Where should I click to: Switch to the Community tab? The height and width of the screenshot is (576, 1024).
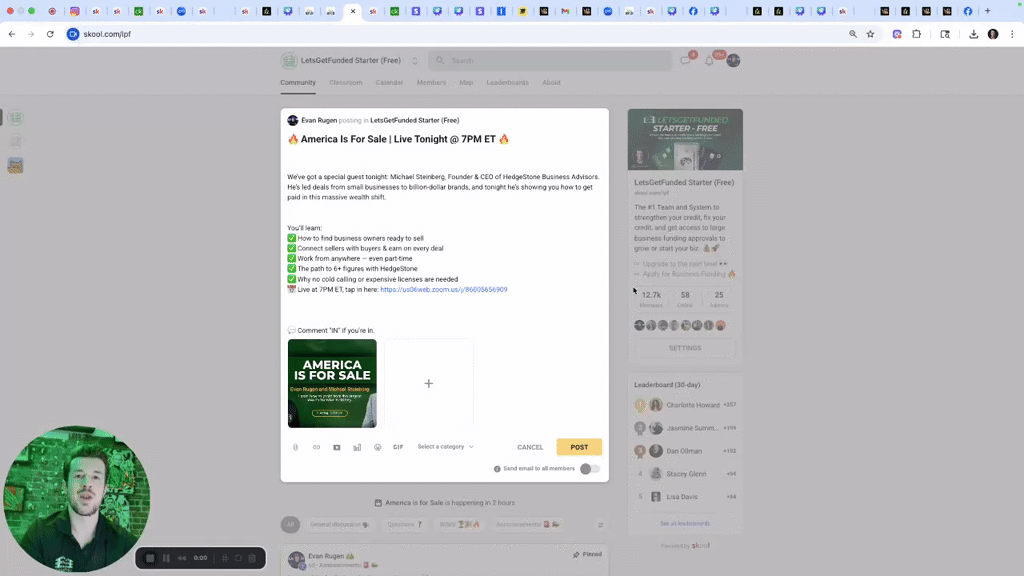coord(298,82)
